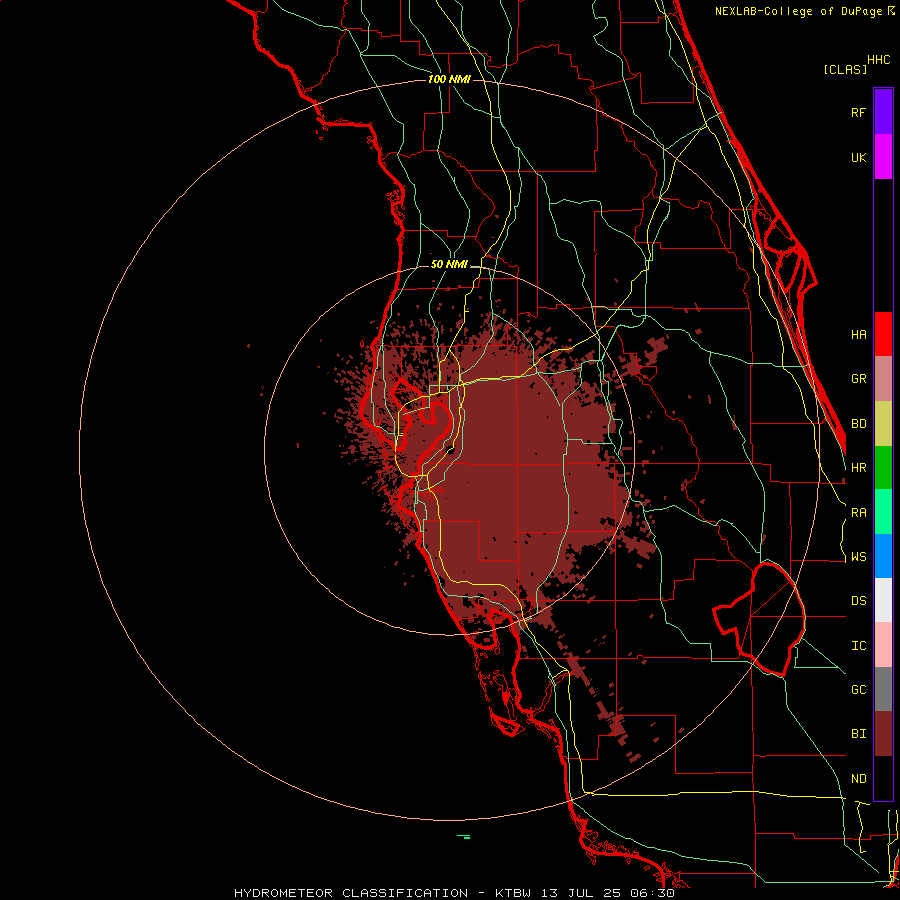Image resolution: width=900 pixels, height=900 pixels.
Task: Click the "BD" legend label
Action: [x=858, y=423]
